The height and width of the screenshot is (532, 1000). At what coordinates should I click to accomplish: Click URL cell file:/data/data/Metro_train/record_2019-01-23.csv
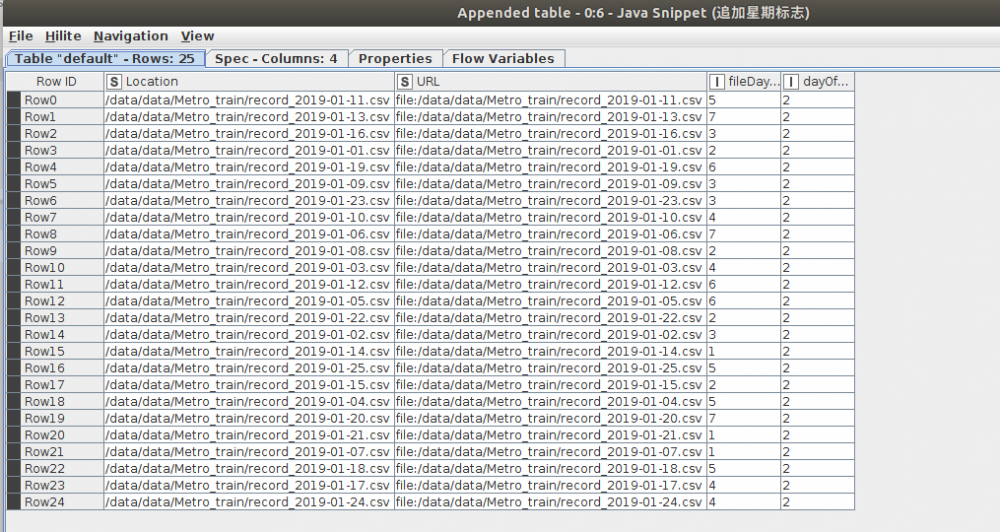point(551,200)
